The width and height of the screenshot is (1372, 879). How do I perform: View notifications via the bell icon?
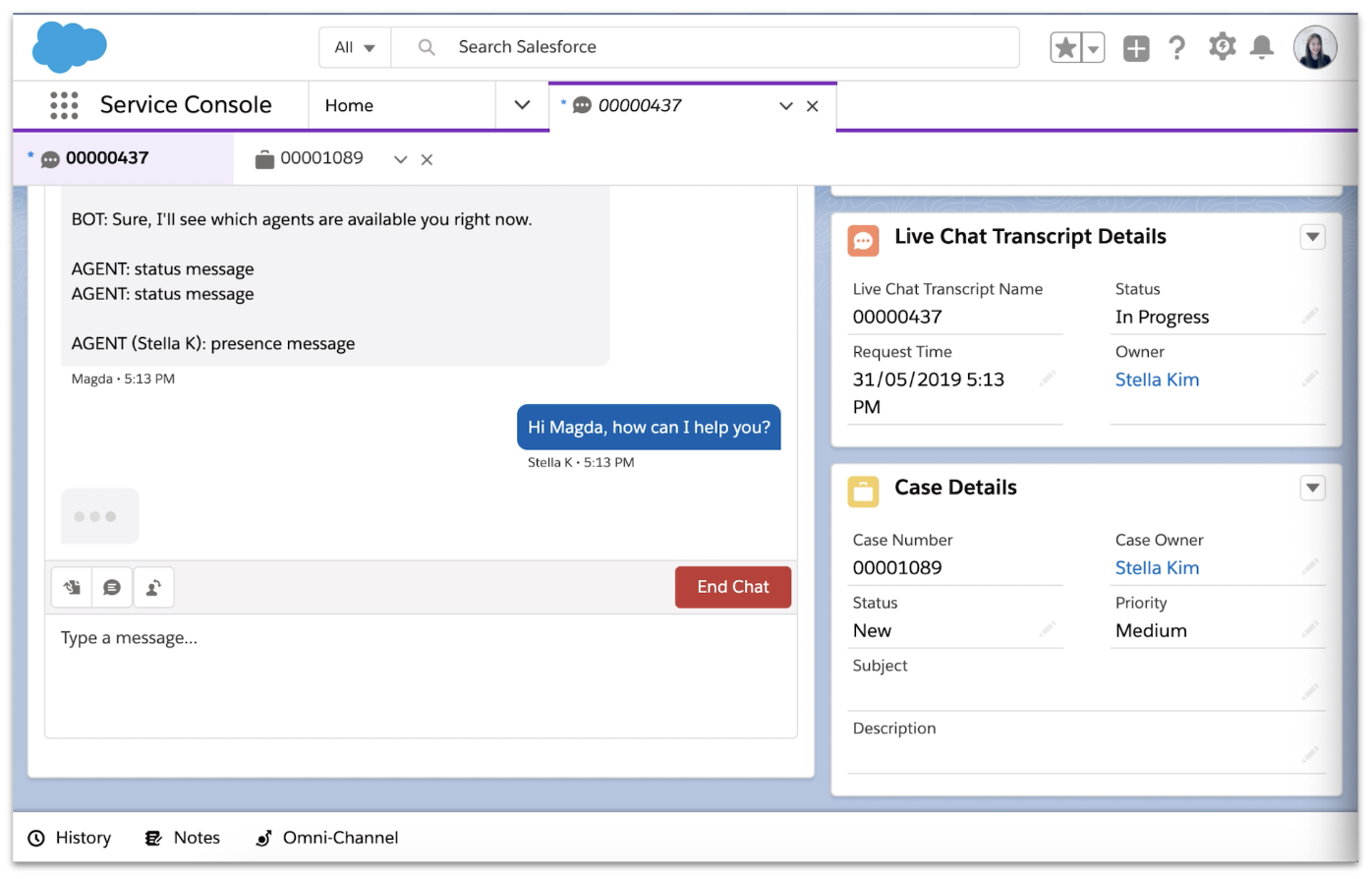click(x=1263, y=46)
